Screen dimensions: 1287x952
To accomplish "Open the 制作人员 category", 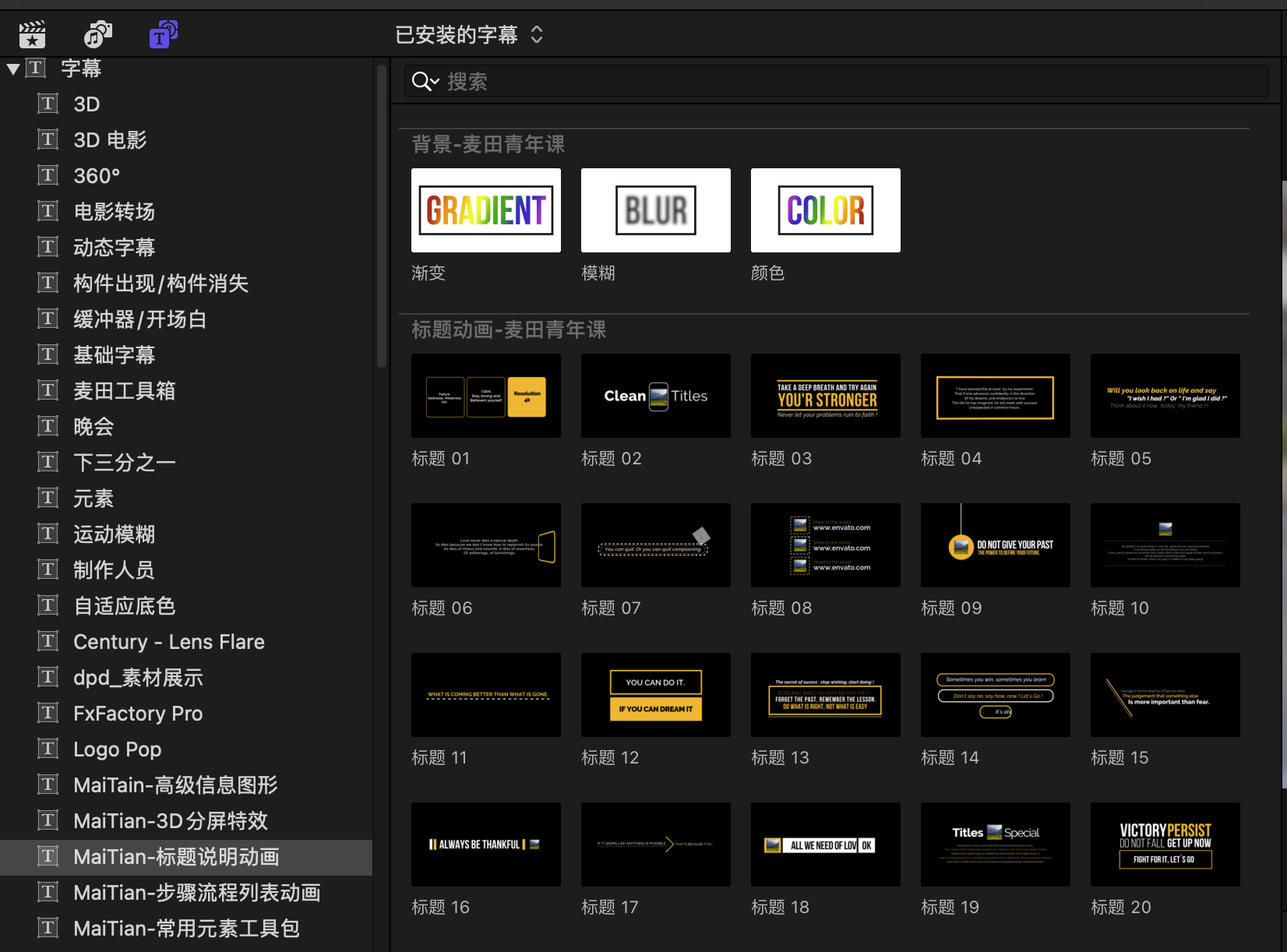I will (x=187, y=570).
